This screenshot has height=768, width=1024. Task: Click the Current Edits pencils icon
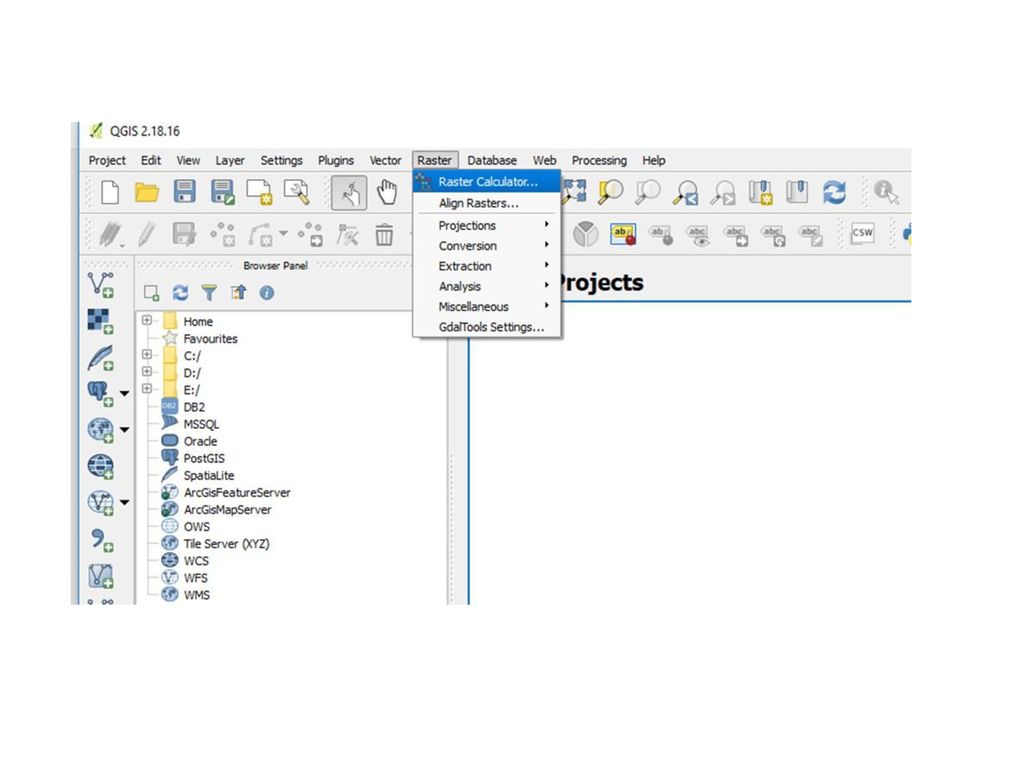pos(110,234)
